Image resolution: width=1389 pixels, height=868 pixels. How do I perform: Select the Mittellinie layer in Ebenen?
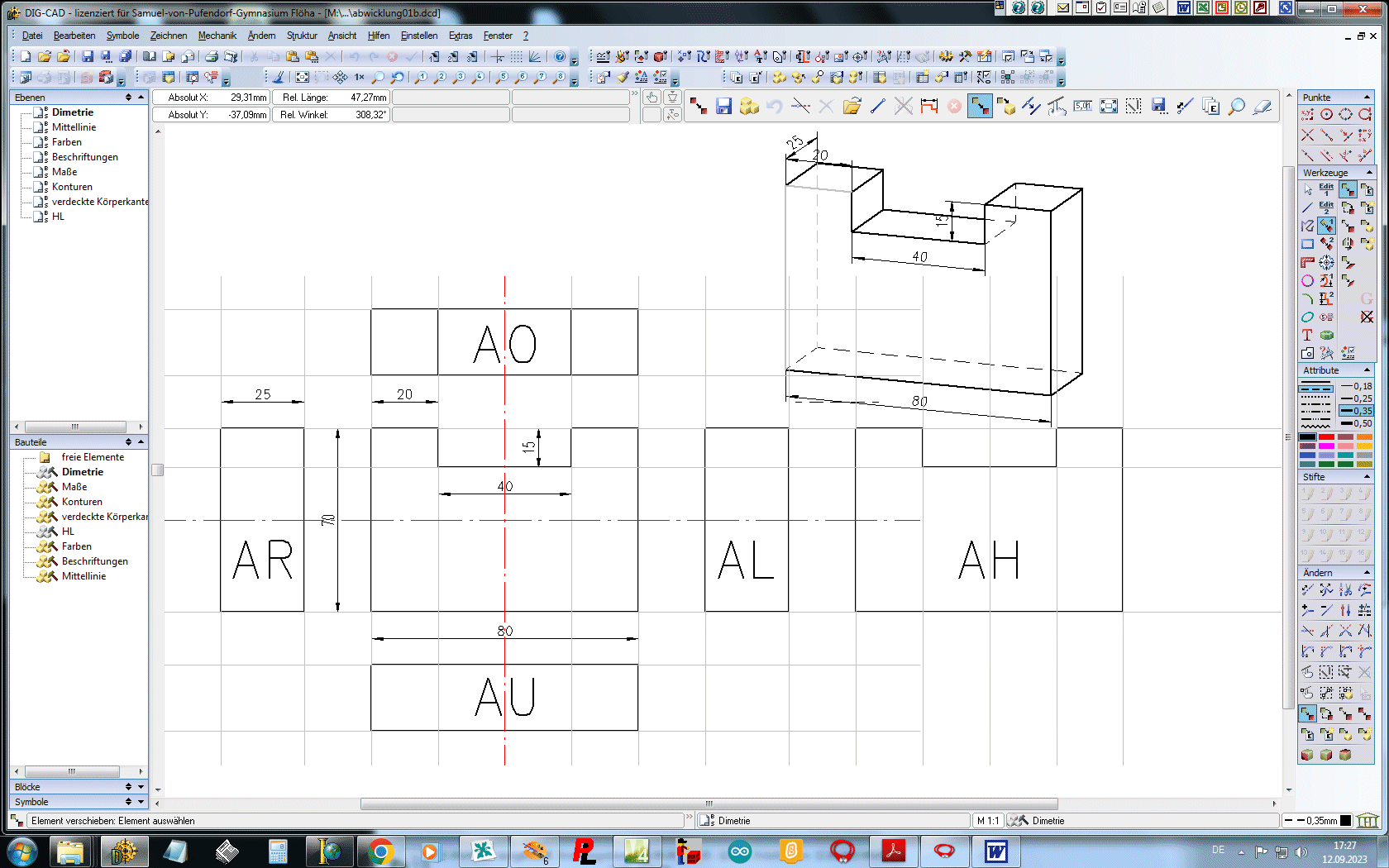click(x=74, y=127)
